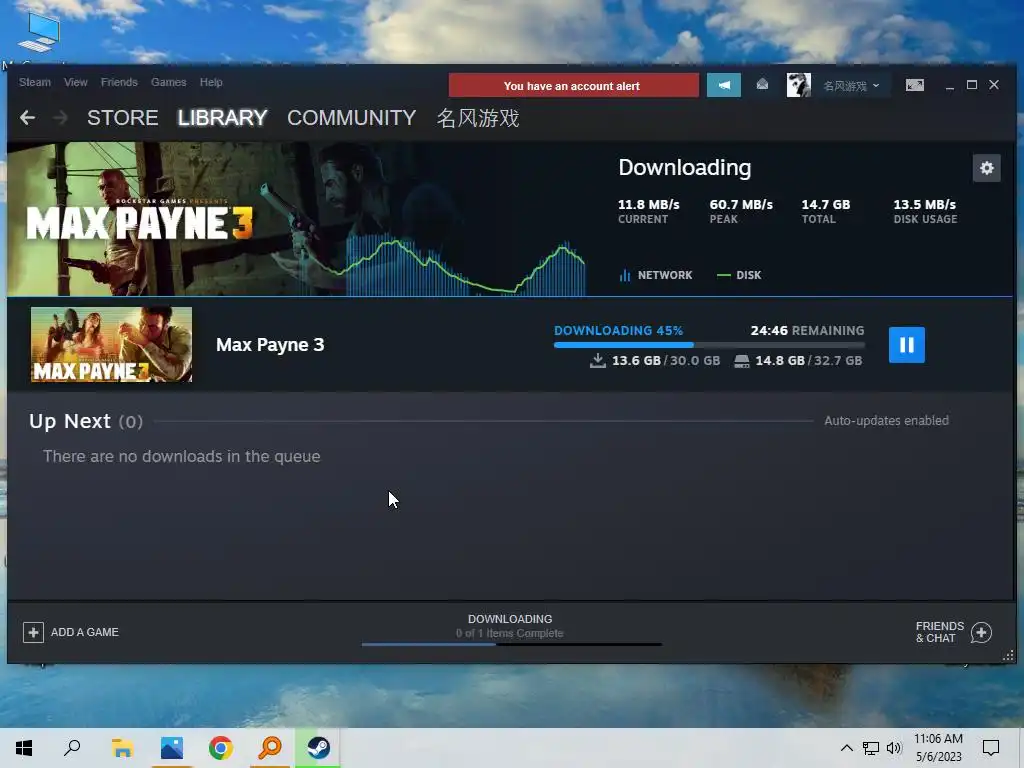The image size is (1024, 768).
Task: Open the volume tray icon
Action: click(x=894, y=748)
